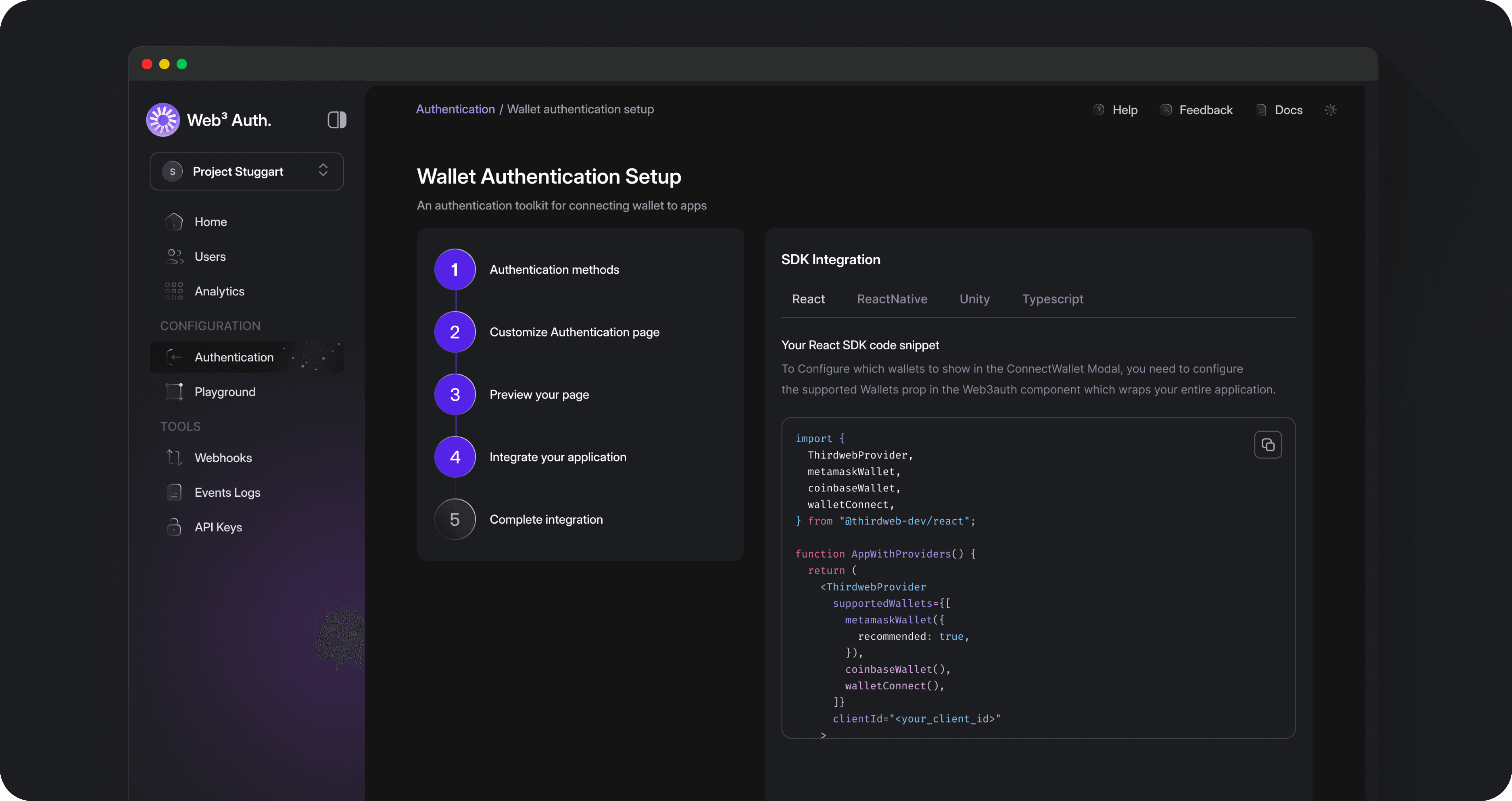
Task: Click the Feedback chat icon
Action: pyautogui.click(x=1166, y=109)
